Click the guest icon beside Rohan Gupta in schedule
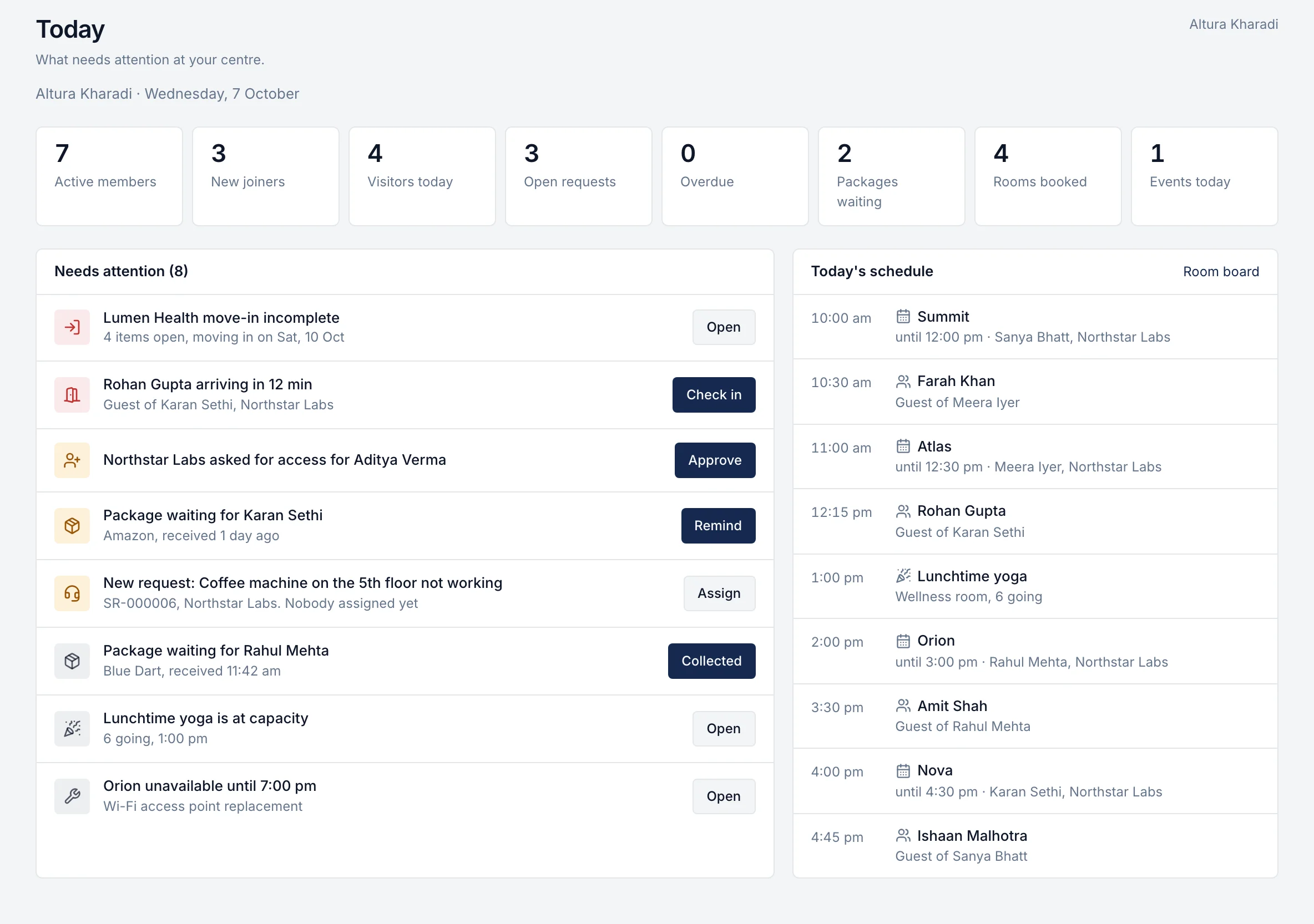The width and height of the screenshot is (1314, 924). [x=903, y=511]
